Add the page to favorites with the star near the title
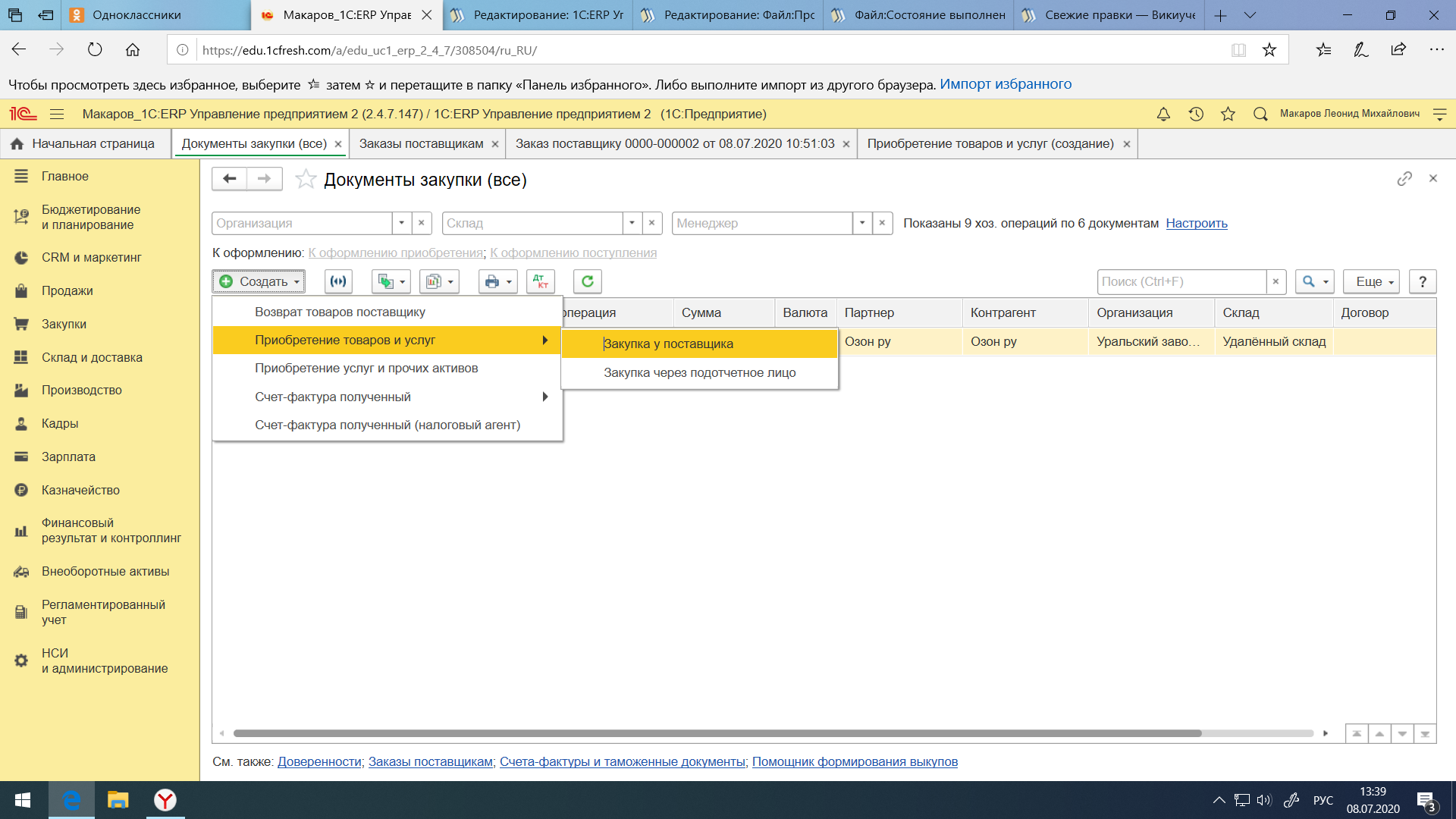This screenshot has height=819, width=1456. tap(306, 179)
